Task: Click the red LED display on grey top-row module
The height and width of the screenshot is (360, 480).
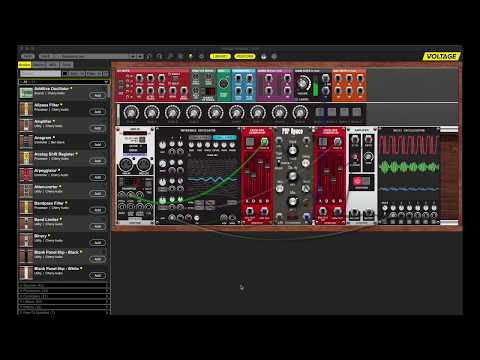Action: [210, 92]
